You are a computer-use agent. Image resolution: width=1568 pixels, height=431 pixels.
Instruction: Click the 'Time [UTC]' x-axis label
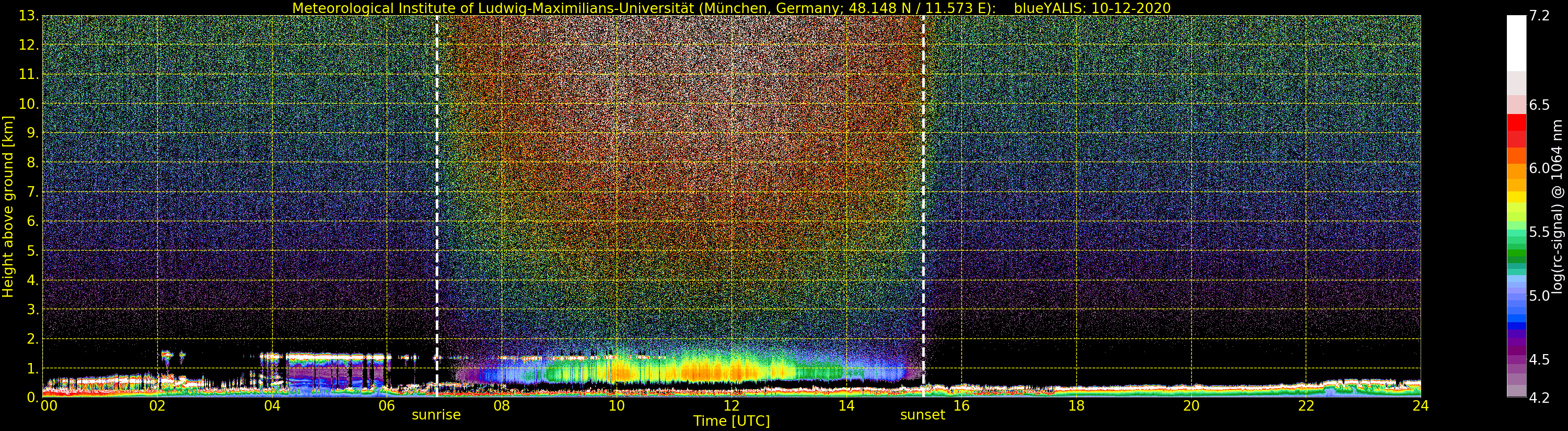pyautogui.click(x=731, y=421)
